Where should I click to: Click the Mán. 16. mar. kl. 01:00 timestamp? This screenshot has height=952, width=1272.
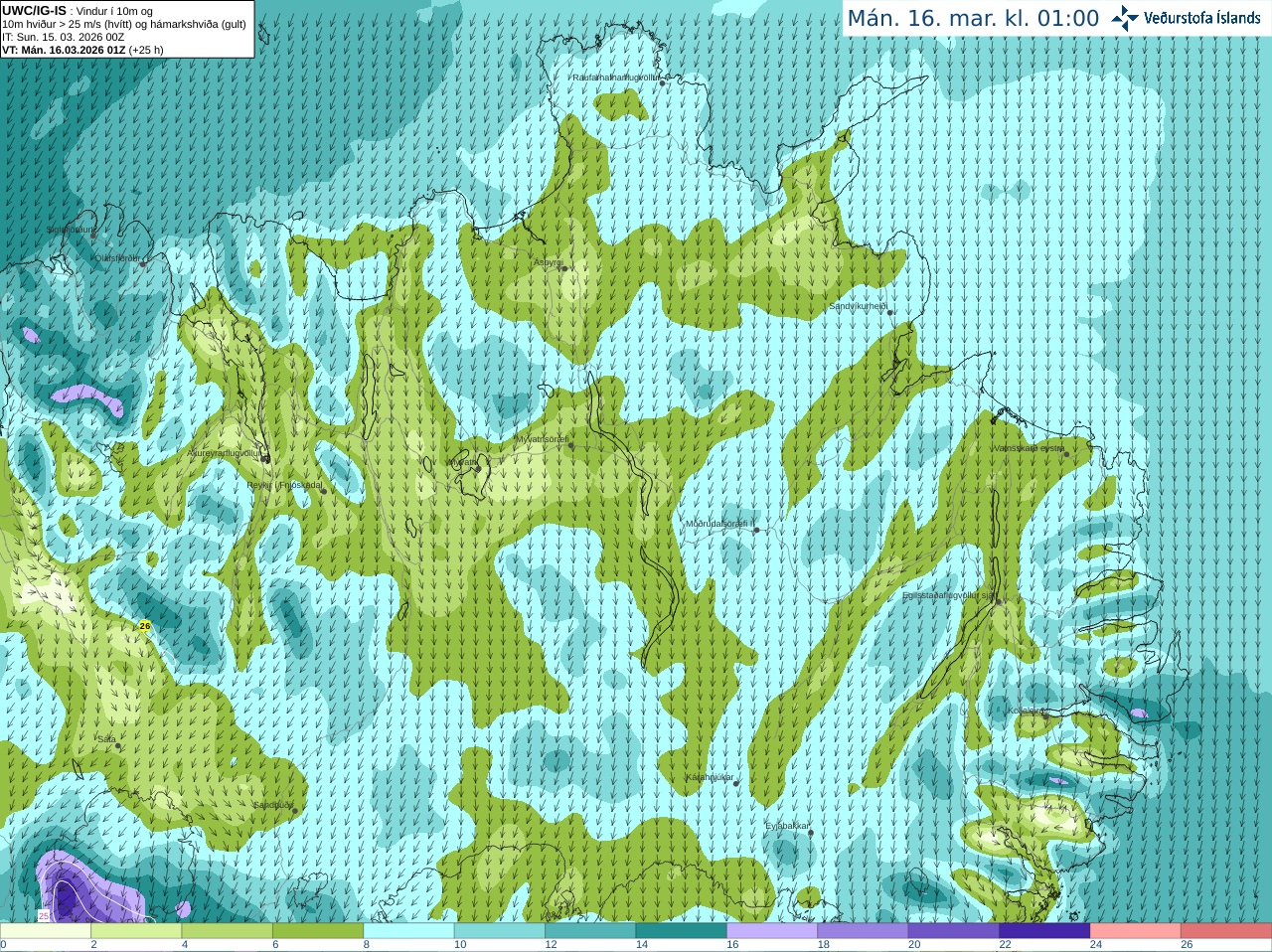[973, 19]
